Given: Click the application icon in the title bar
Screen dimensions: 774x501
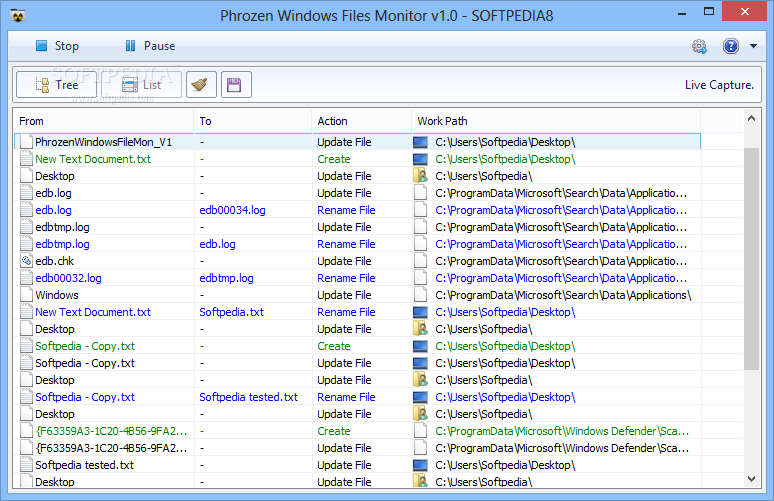Looking at the screenshot, I should click(18, 16).
